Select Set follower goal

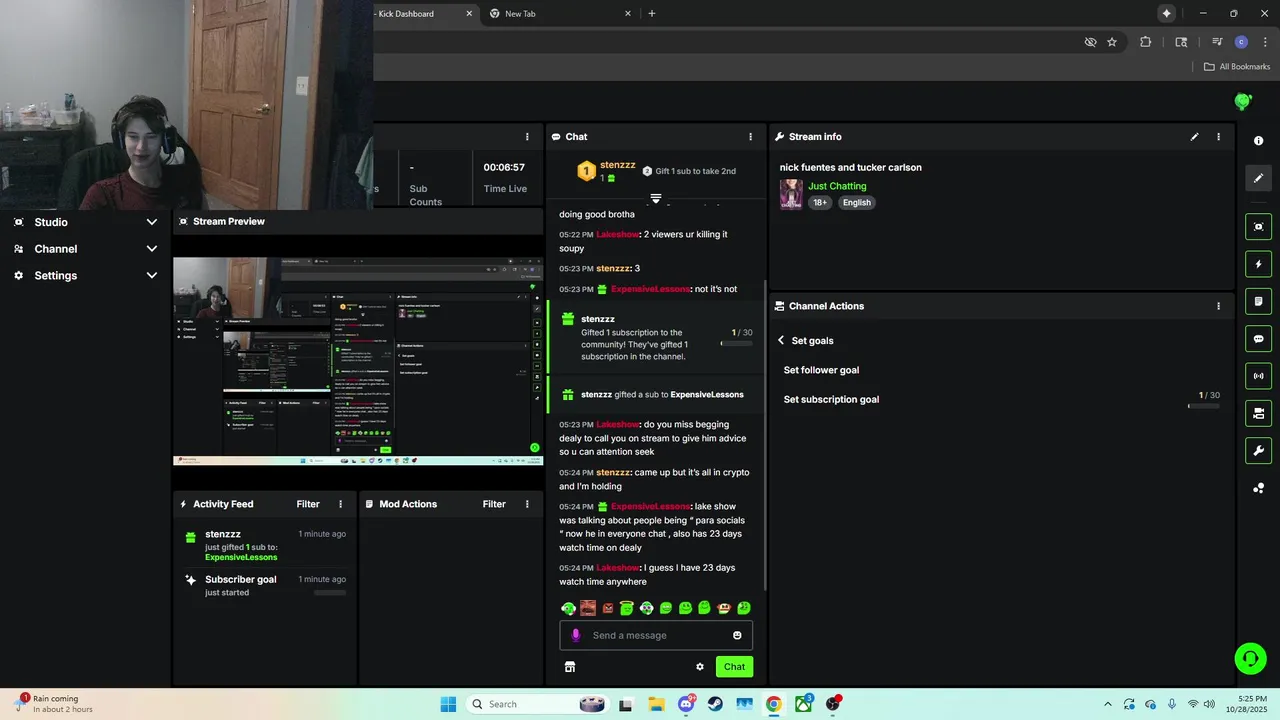click(x=821, y=370)
